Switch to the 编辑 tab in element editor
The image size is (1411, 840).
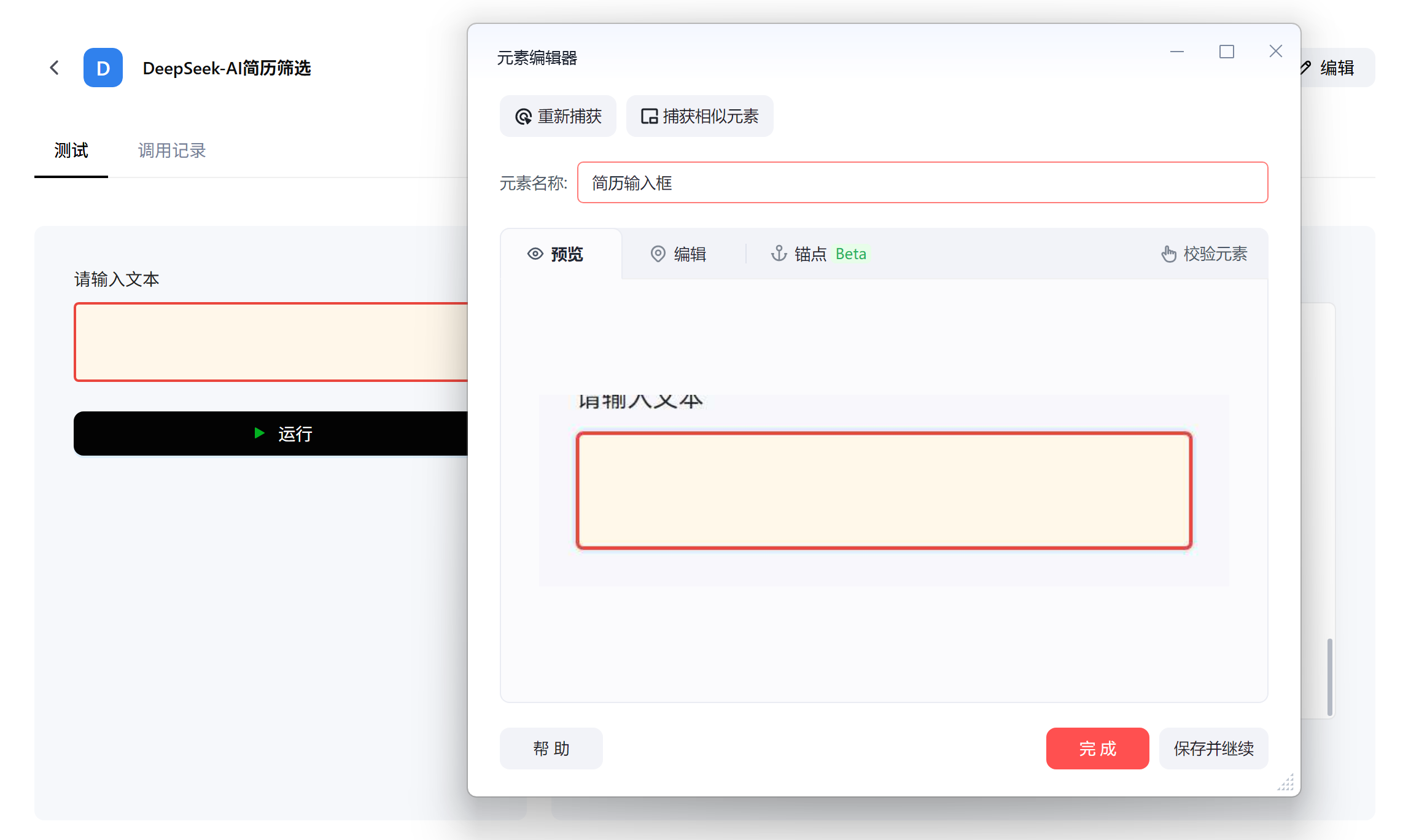[678, 254]
